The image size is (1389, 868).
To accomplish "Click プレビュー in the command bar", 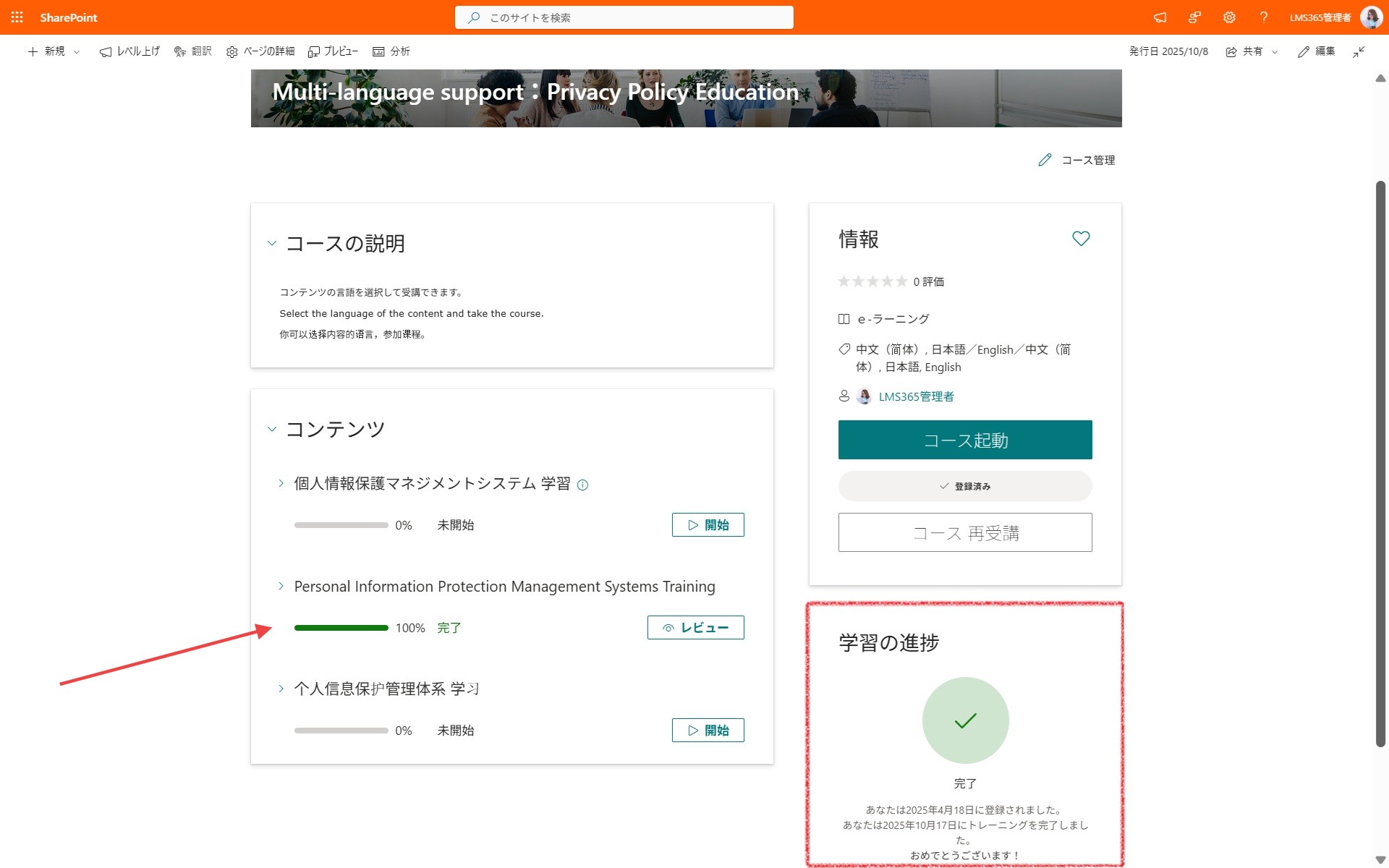I will click(333, 51).
